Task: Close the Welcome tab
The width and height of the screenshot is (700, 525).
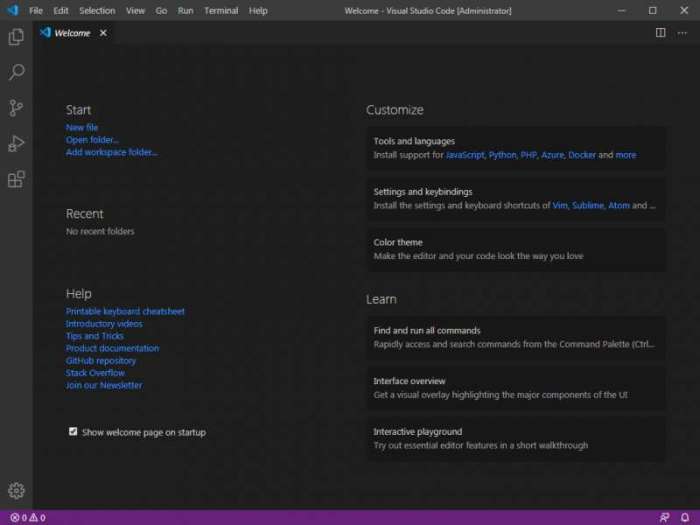Action: (x=103, y=33)
